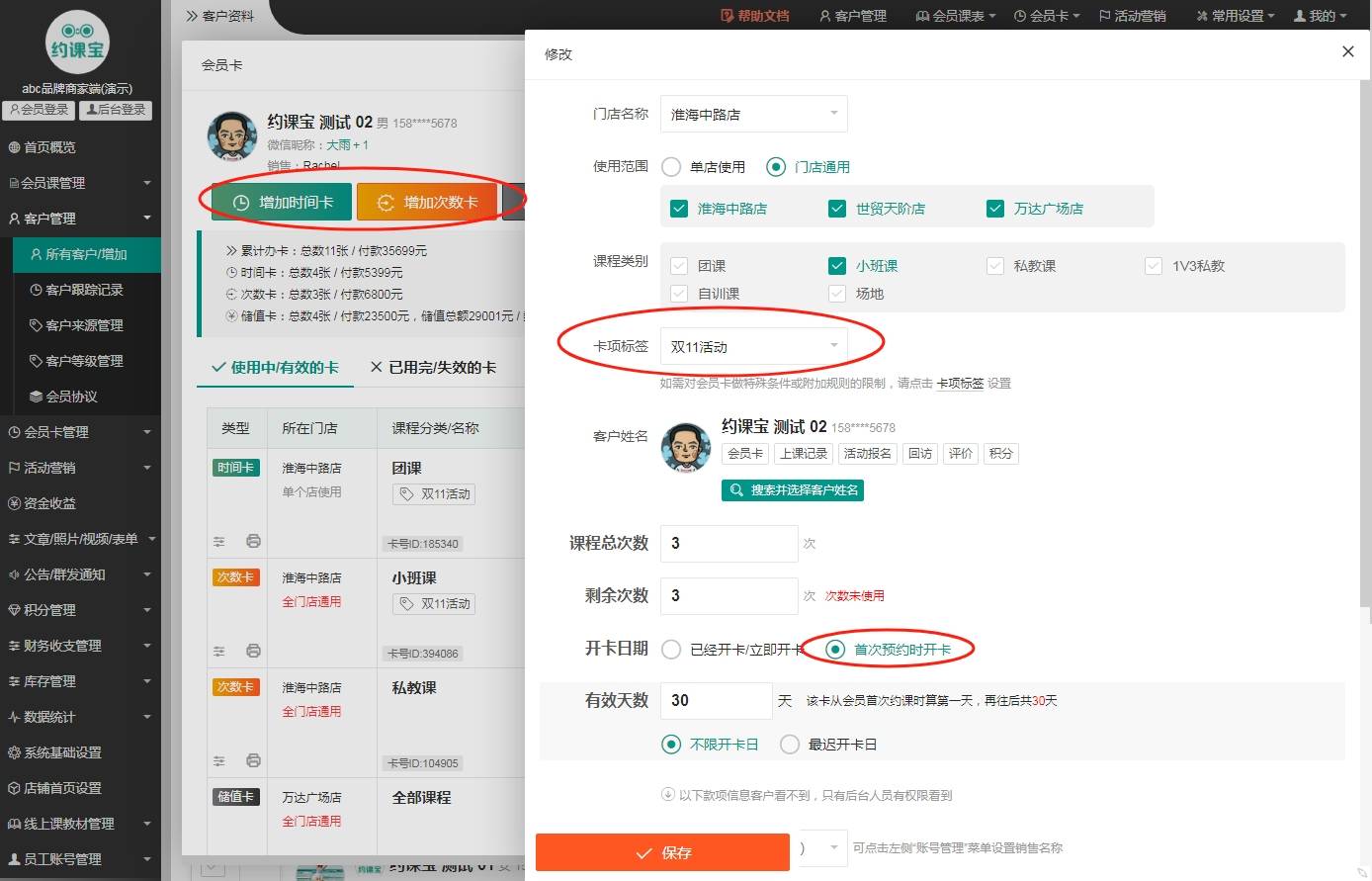
Task: Open 我的 top menu dropdown
Action: (x=1320, y=16)
